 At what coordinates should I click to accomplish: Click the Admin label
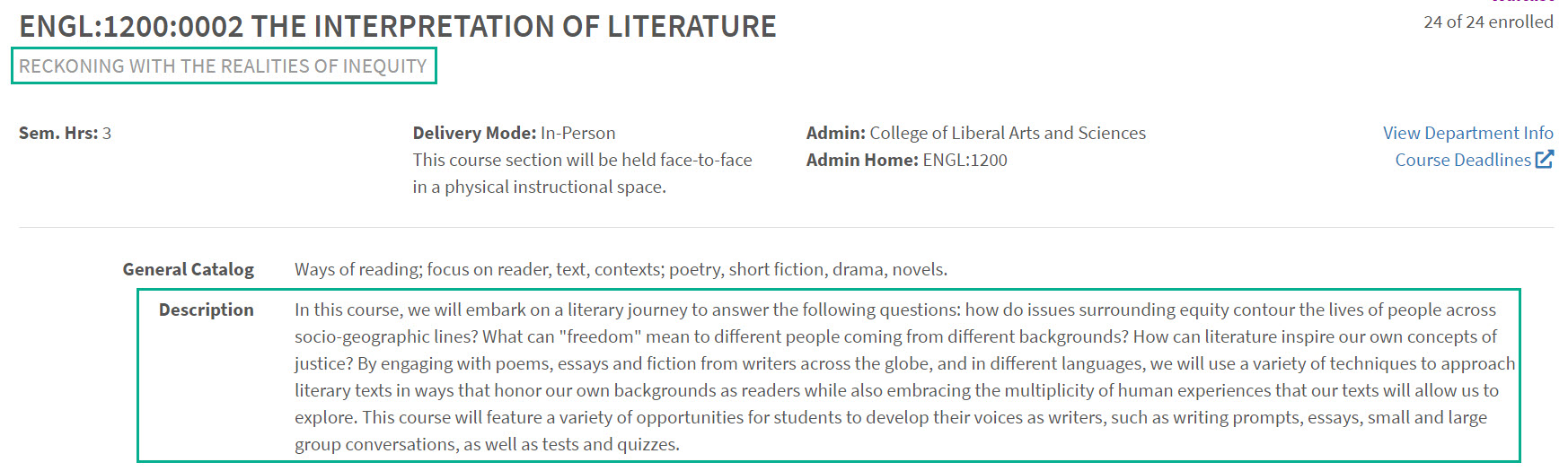coord(835,133)
